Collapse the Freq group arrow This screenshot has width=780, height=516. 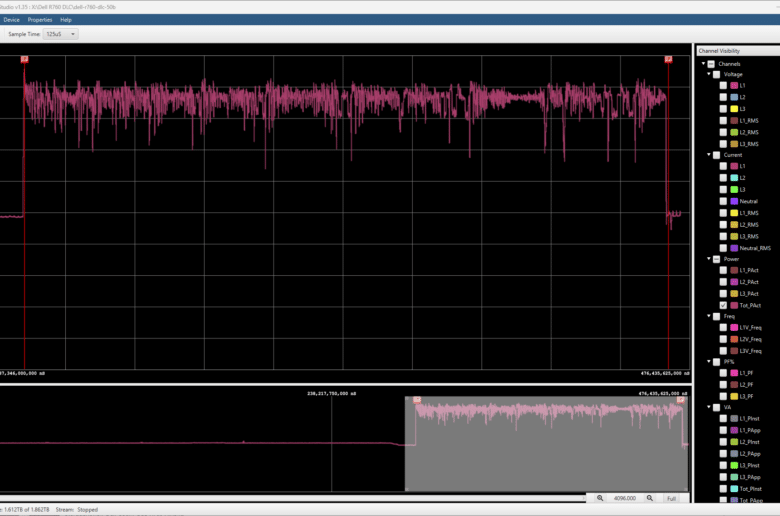[x=709, y=315]
